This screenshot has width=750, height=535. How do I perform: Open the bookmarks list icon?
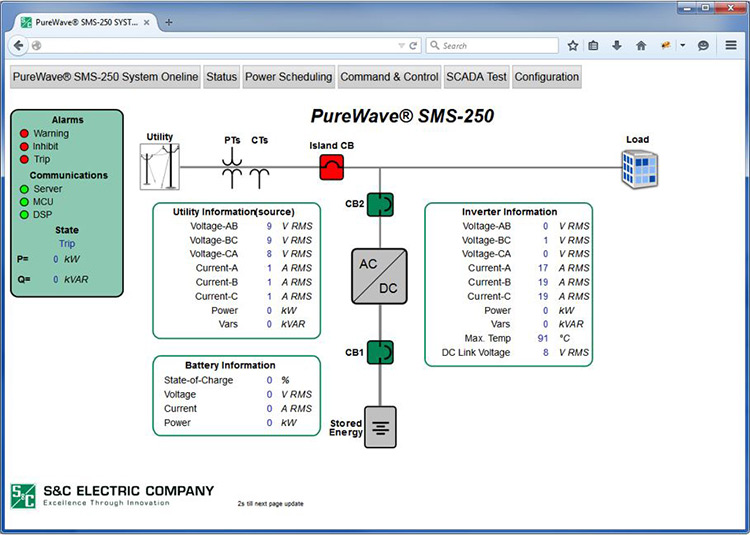(x=593, y=45)
